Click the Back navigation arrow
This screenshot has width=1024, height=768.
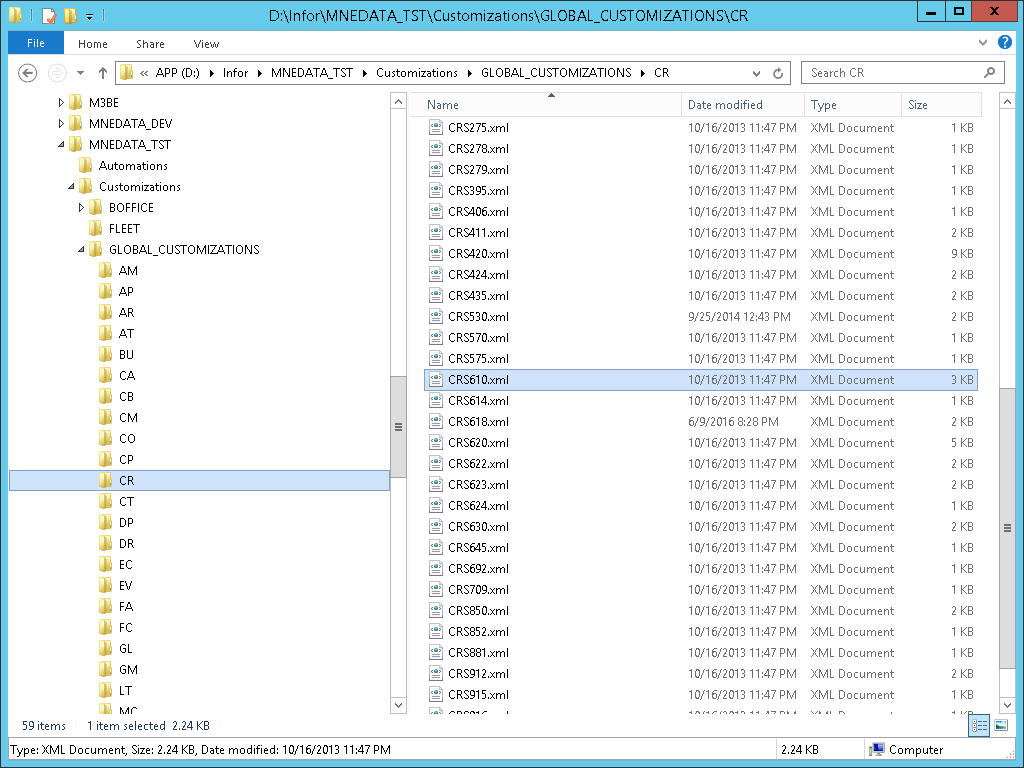pos(28,73)
